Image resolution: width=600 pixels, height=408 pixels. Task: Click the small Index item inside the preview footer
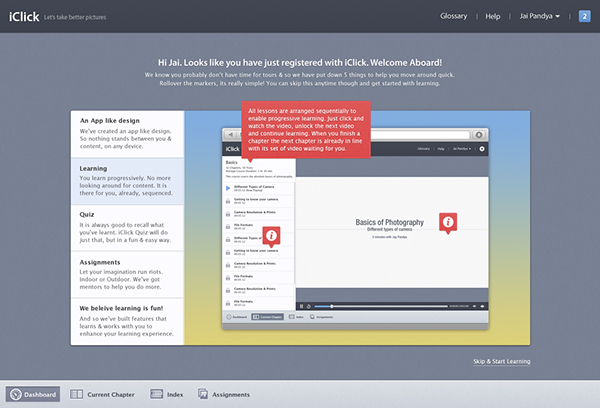pyautogui.click(x=296, y=317)
